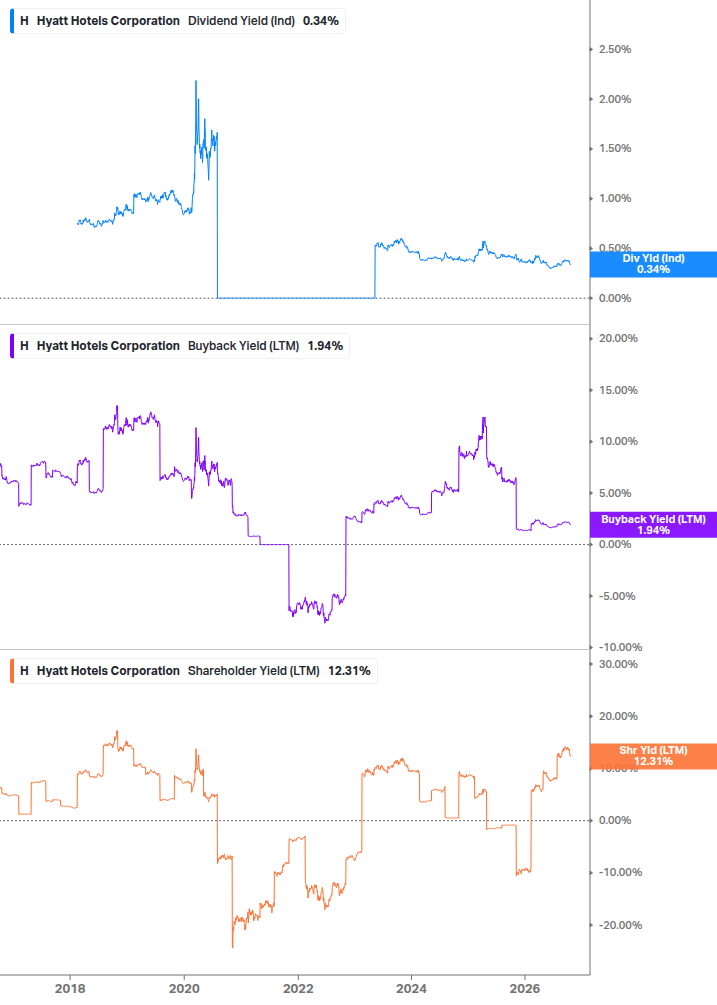717x1005 pixels.
Task: Click the Dividend Yield (Ind) legend label
Action: click(x=241, y=21)
